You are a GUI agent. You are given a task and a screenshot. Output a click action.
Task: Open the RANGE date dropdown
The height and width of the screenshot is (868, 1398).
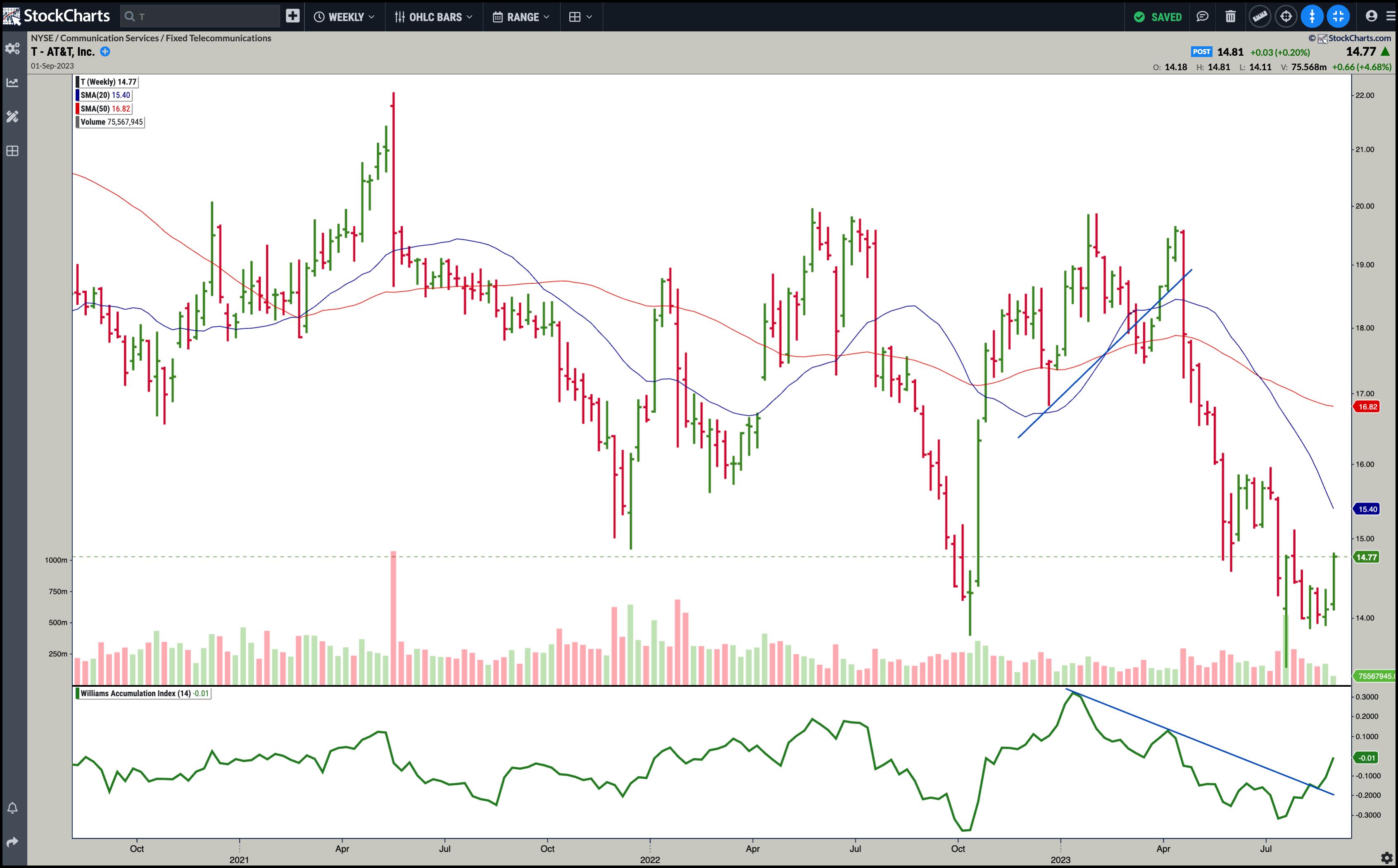pyautogui.click(x=521, y=17)
